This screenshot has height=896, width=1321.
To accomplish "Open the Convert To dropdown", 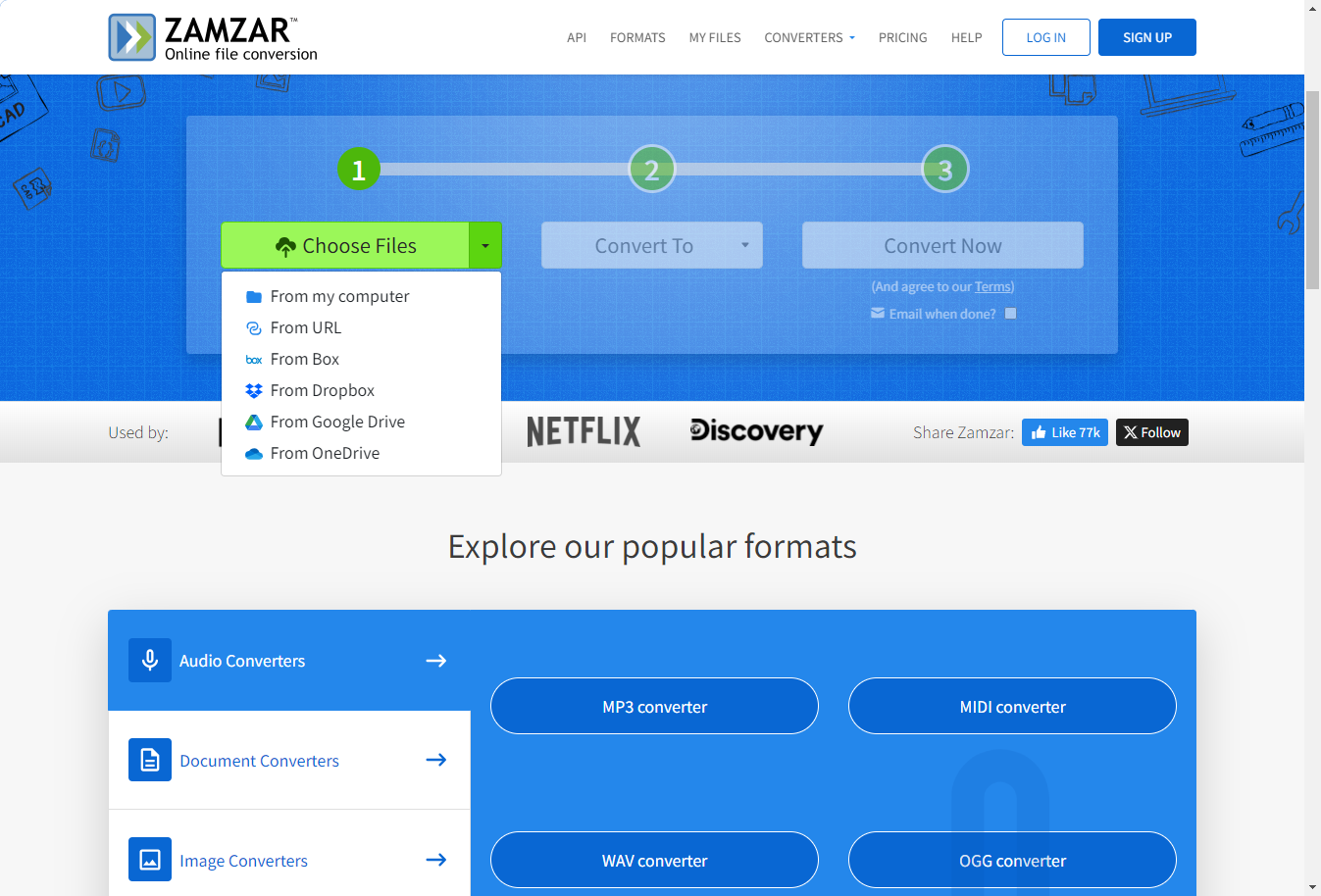I will tap(651, 245).
